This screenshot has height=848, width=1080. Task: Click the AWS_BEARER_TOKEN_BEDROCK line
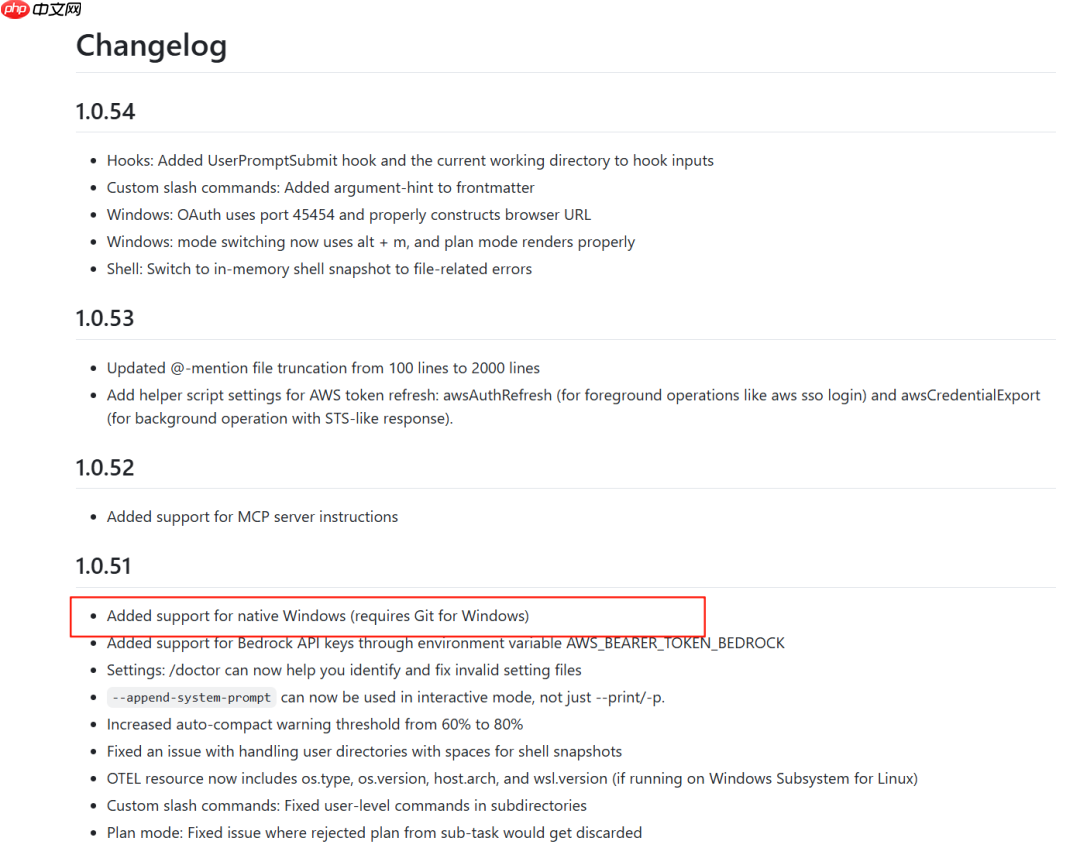click(446, 643)
